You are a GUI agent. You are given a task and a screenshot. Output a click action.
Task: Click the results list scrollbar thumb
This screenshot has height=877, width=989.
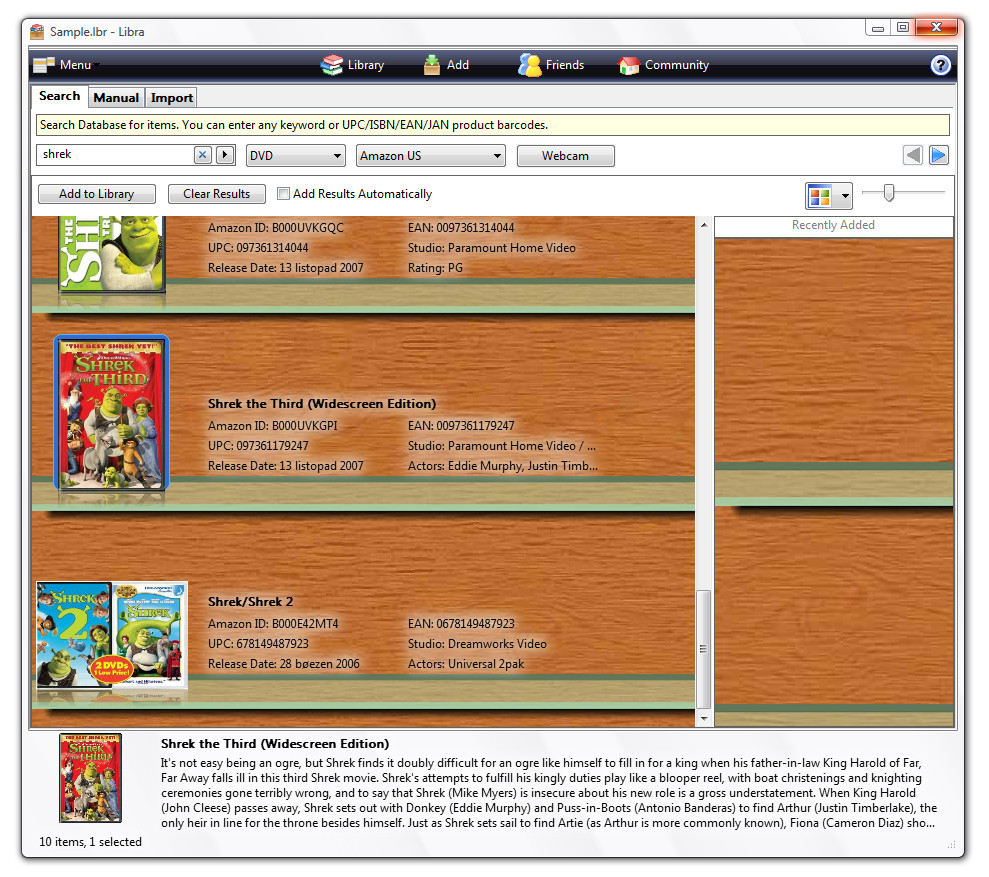(704, 649)
